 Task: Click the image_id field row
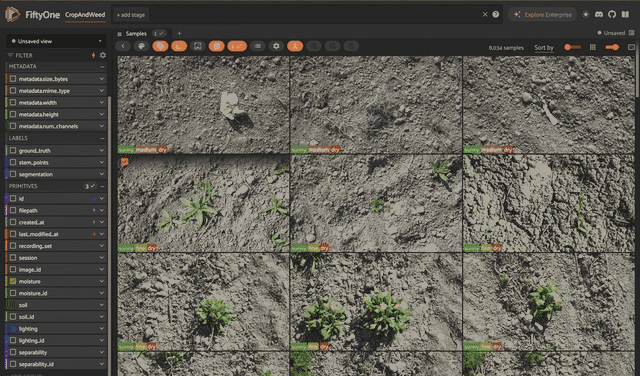[x=56, y=269]
